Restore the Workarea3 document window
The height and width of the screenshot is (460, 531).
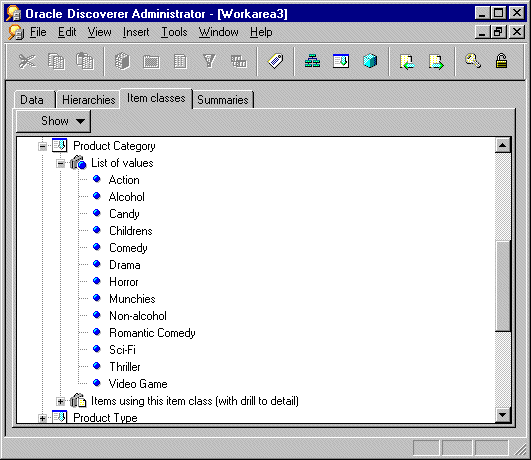point(498,32)
